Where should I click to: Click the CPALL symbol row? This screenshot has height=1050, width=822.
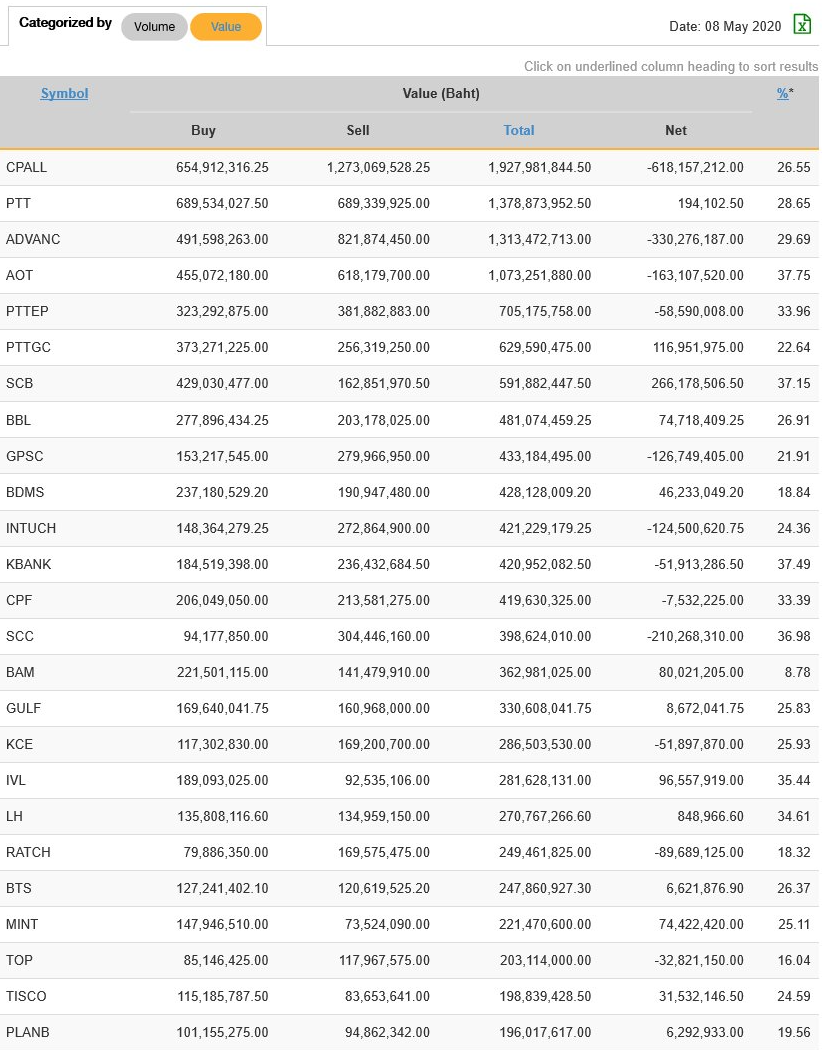click(x=27, y=167)
